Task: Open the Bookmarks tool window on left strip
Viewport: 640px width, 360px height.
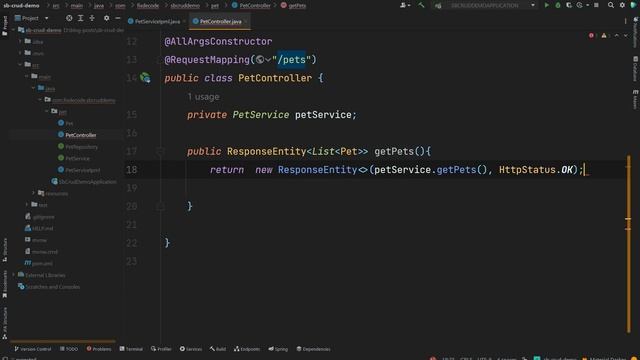Action: tap(4, 284)
